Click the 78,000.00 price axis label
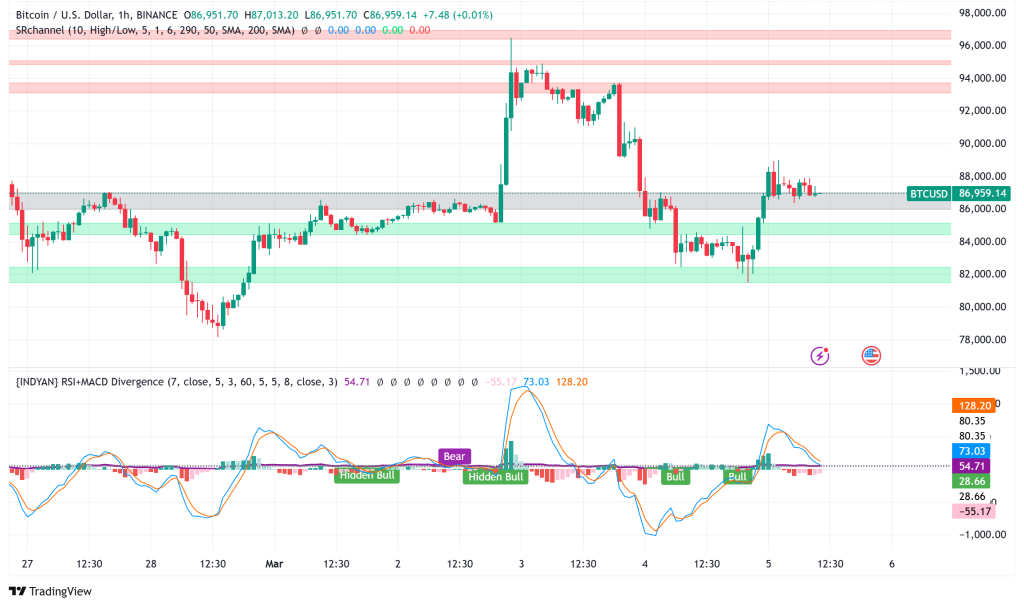 click(982, 339)
